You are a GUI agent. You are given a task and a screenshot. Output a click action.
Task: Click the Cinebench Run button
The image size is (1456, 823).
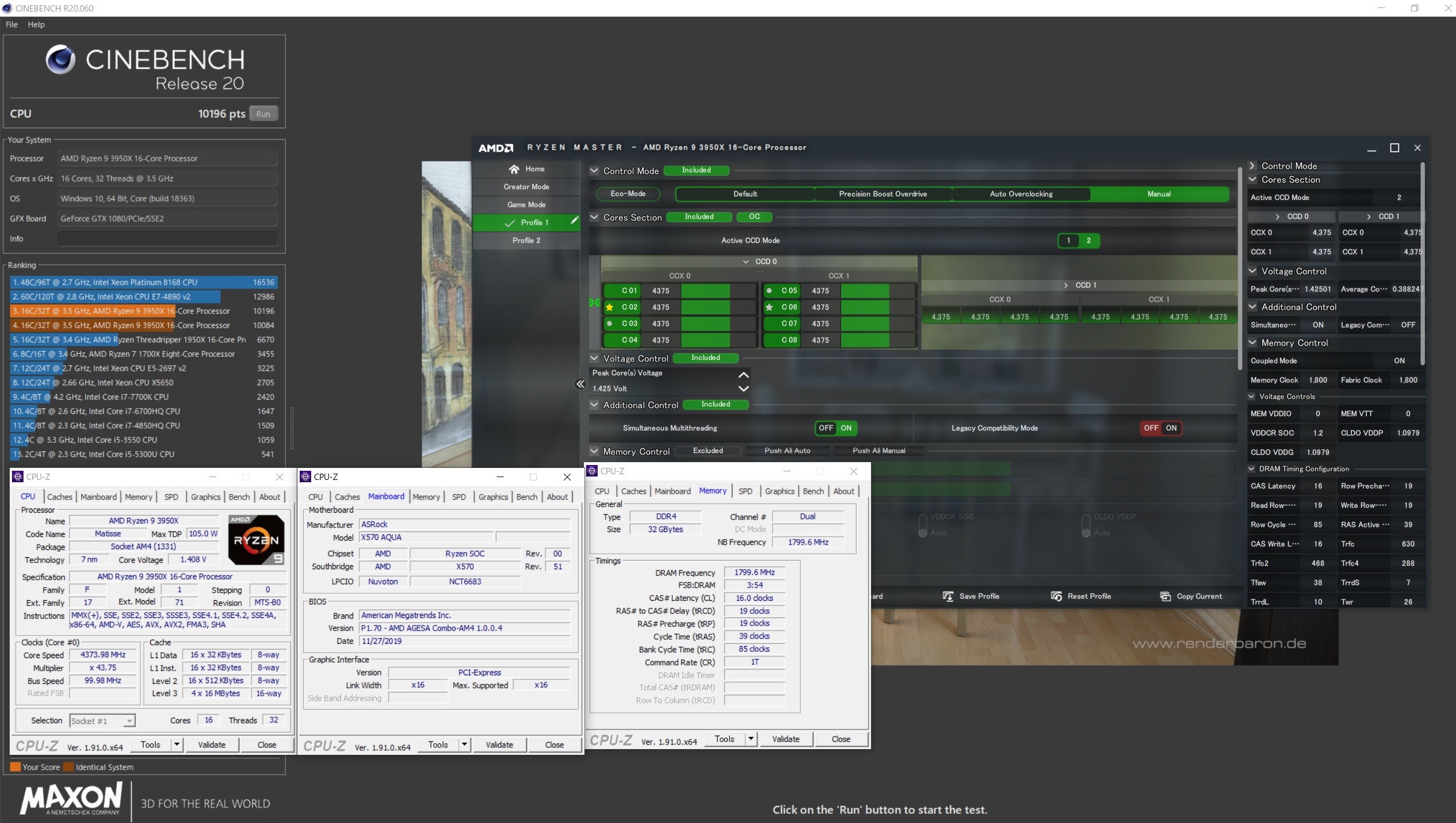tap(263, 114)
